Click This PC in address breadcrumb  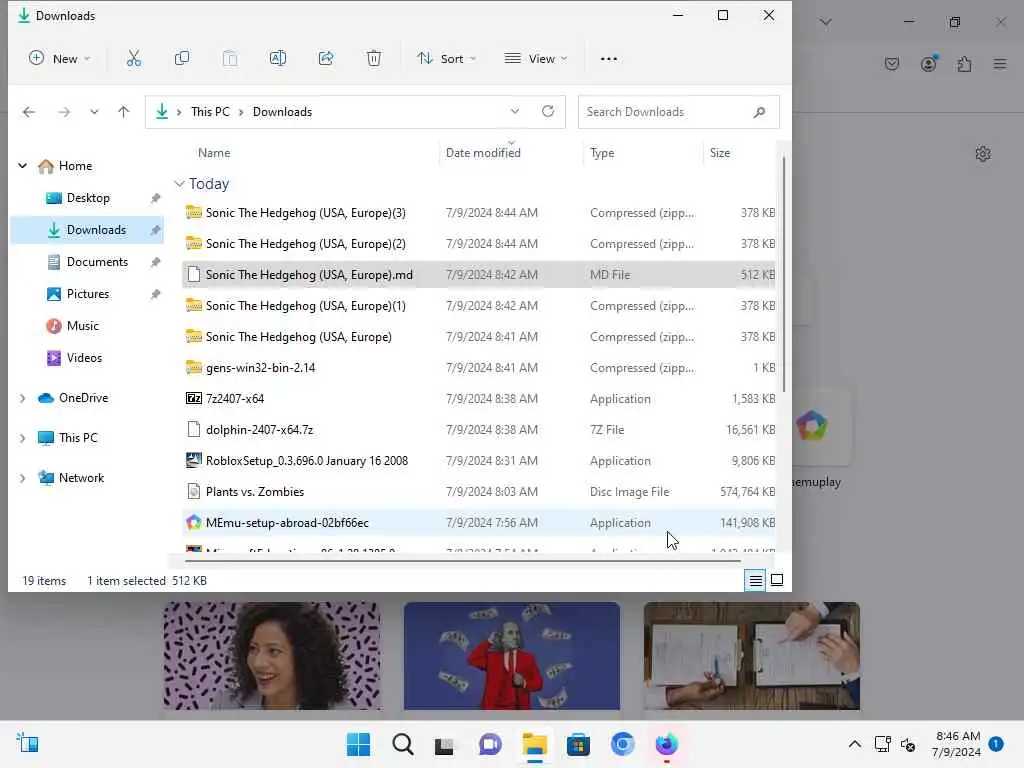tap(210, 112)
